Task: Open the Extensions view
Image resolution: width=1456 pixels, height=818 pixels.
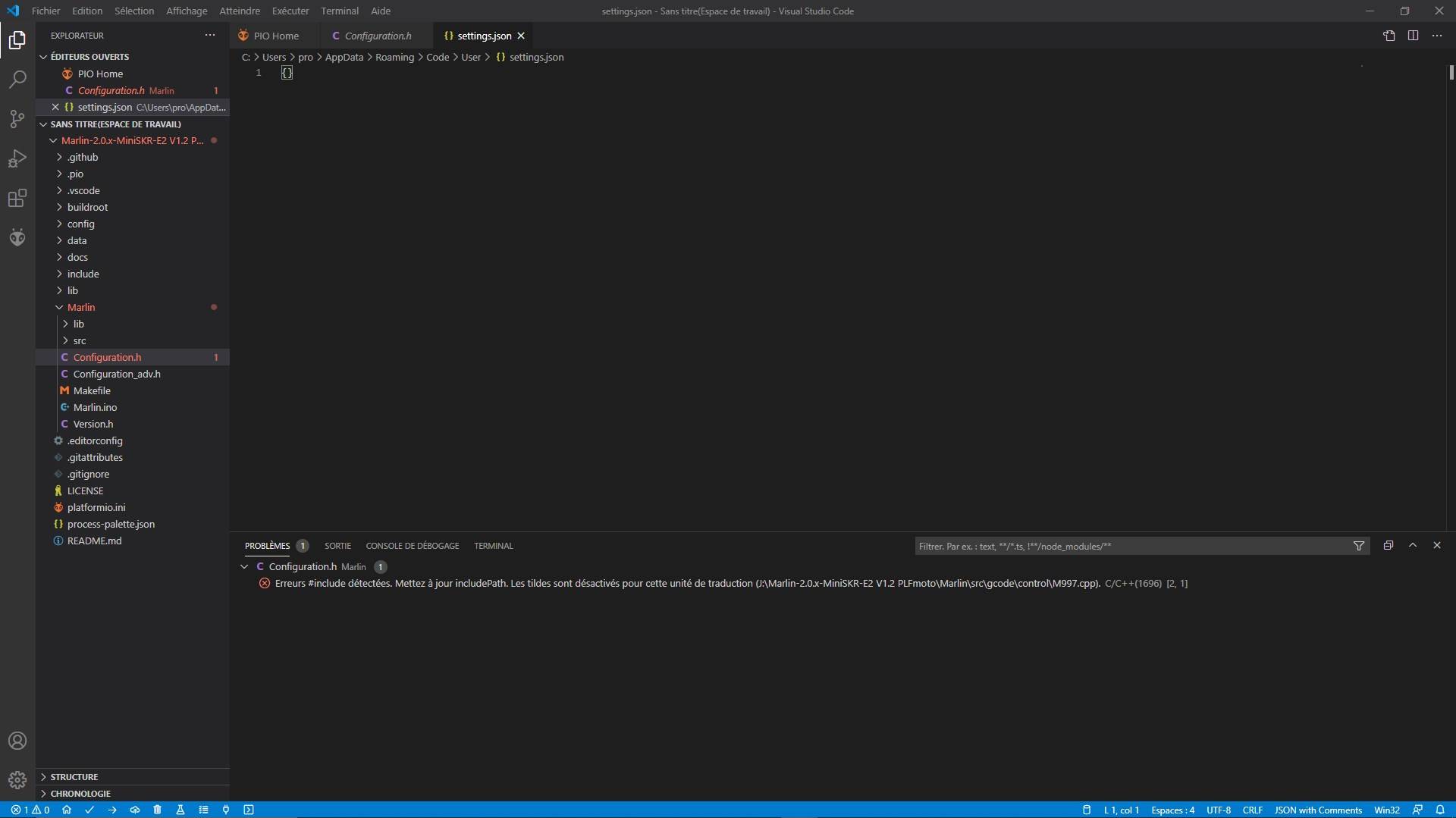Action: pyautogui.click(x=17, y=198)
